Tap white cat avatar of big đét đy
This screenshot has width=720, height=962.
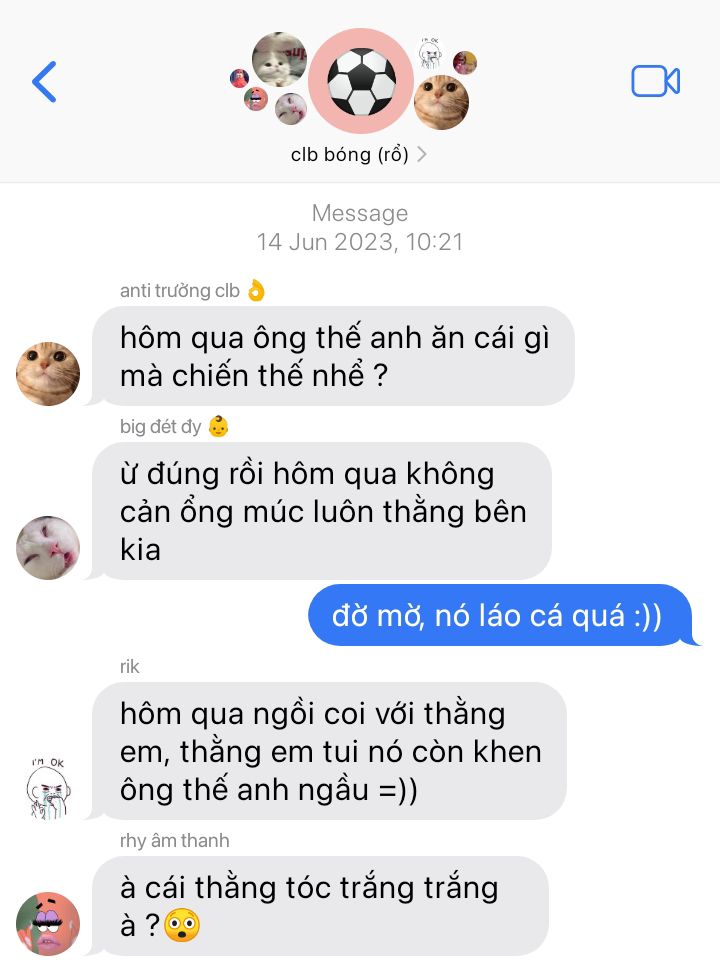pos(48,548)
